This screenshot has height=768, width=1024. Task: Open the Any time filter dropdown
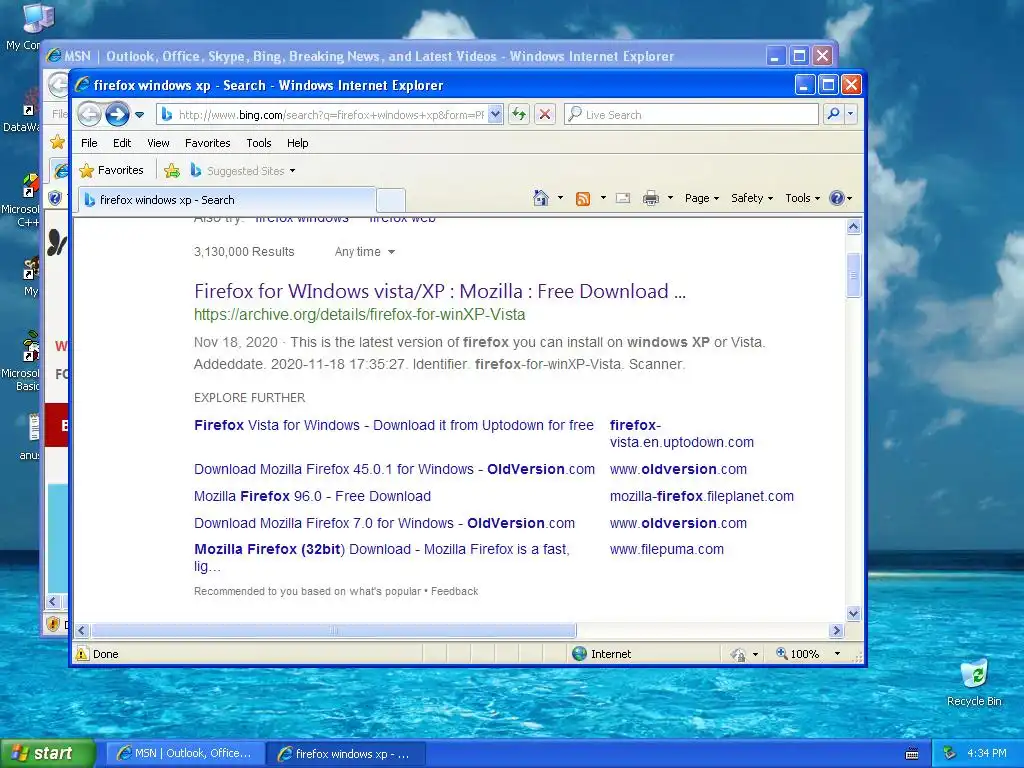[364, 252]
